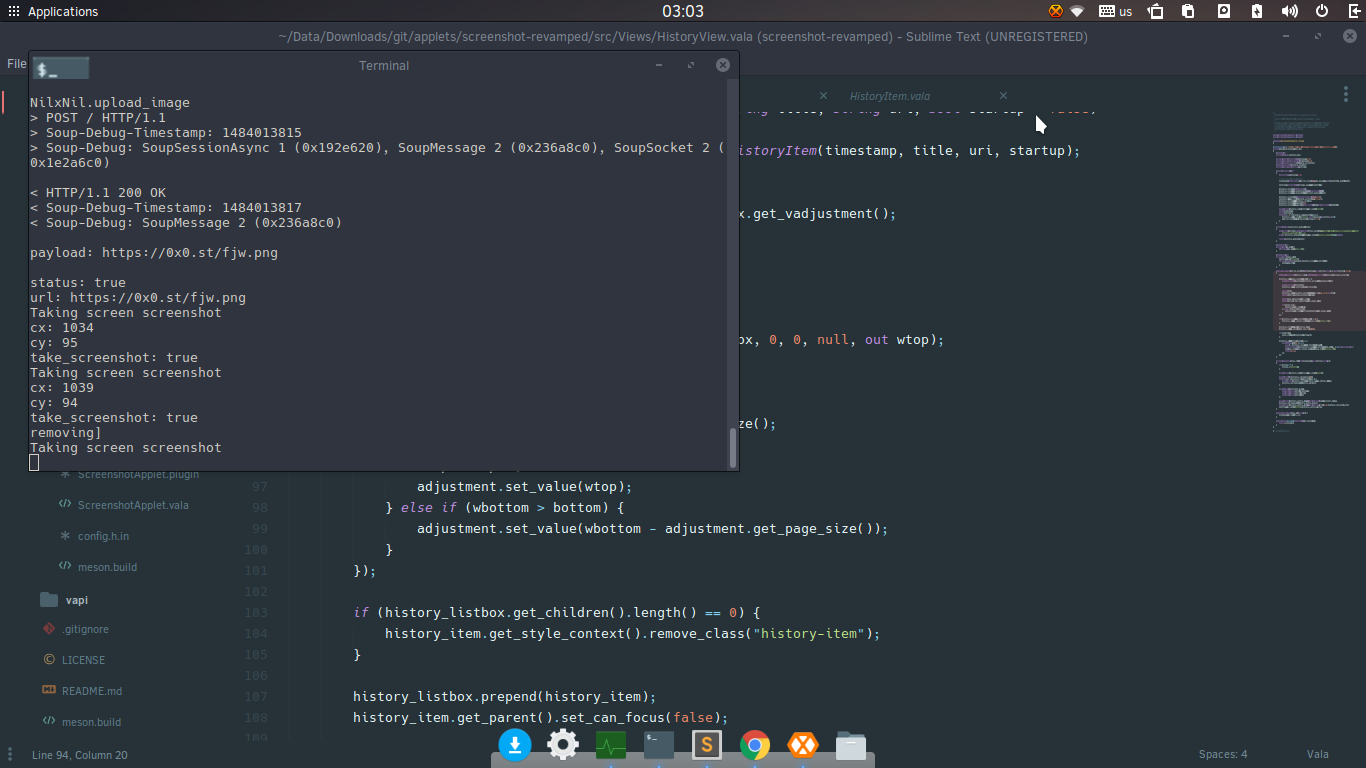Open meson.build listed below README.md
The height and width of the screenshot is (768, 1366).
pos(91,722)
